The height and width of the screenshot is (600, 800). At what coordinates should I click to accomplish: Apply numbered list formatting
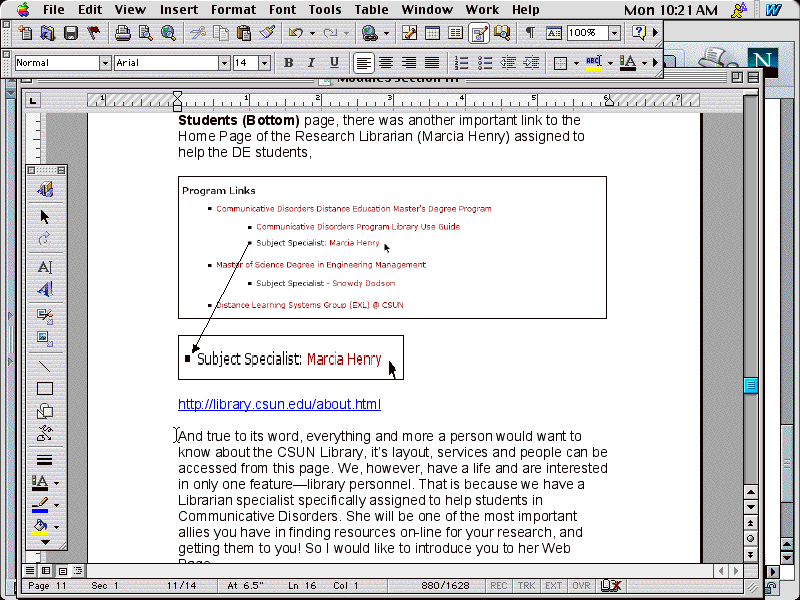pos(461,63)
